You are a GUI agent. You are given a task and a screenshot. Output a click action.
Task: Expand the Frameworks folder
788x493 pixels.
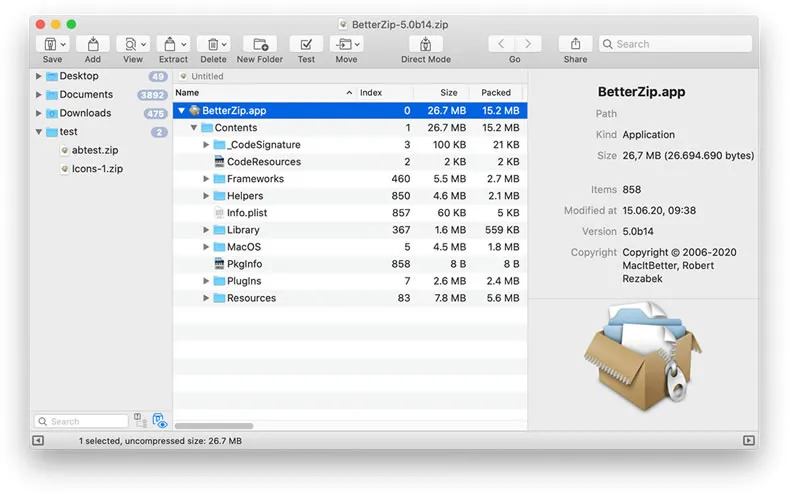pos(206,179)
